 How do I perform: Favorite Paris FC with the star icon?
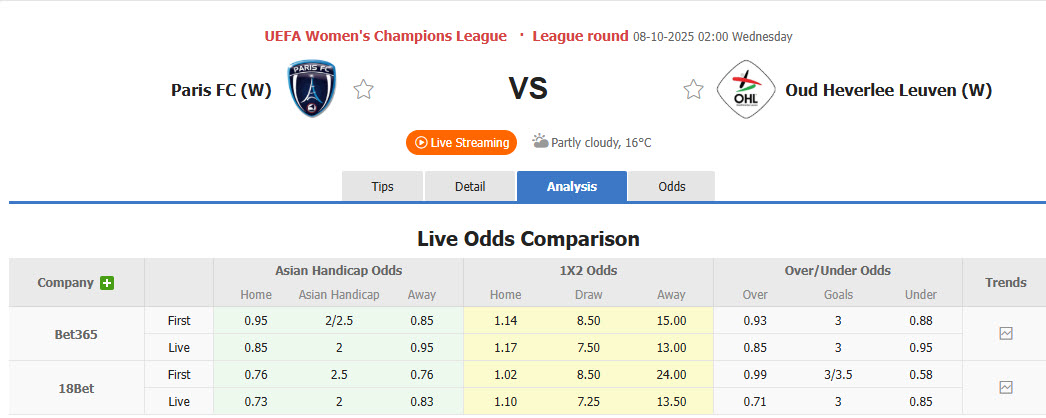[363, 90]
